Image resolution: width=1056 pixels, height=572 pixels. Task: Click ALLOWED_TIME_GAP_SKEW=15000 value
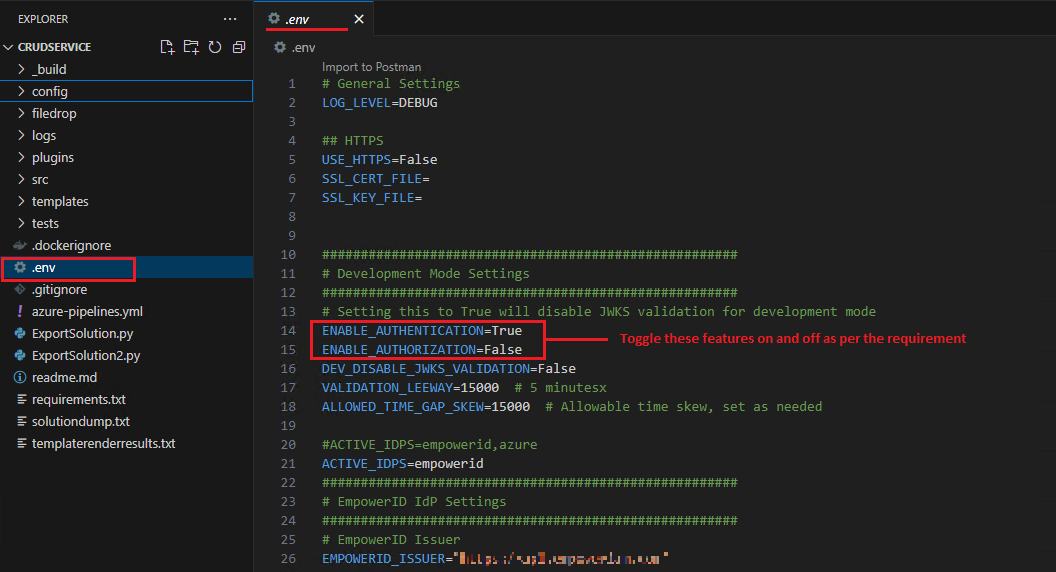point(510,406)
